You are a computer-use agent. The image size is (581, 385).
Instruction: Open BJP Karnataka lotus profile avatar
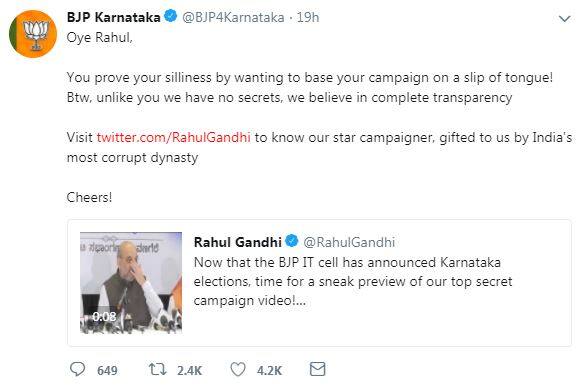33,34
